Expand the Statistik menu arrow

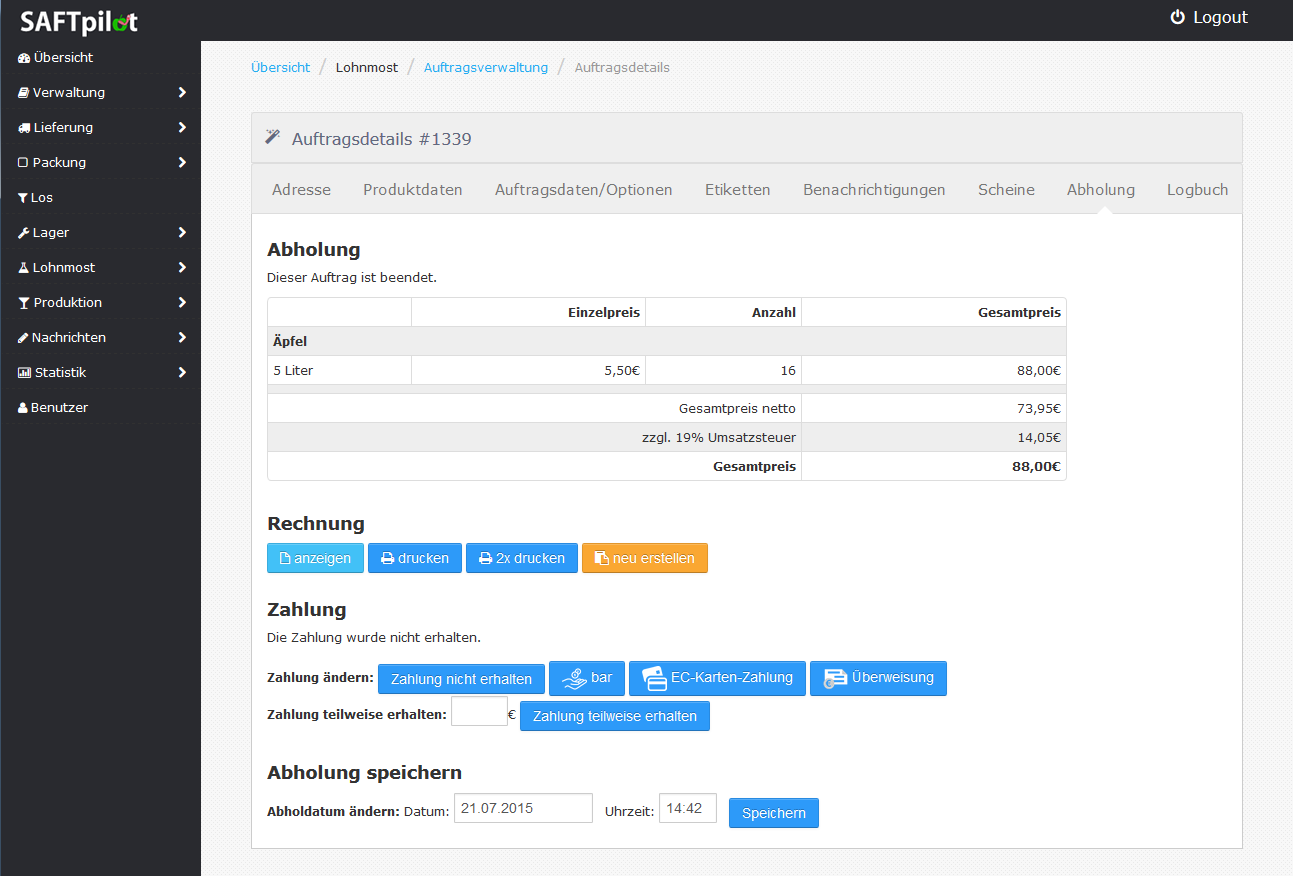coord(182,373)
